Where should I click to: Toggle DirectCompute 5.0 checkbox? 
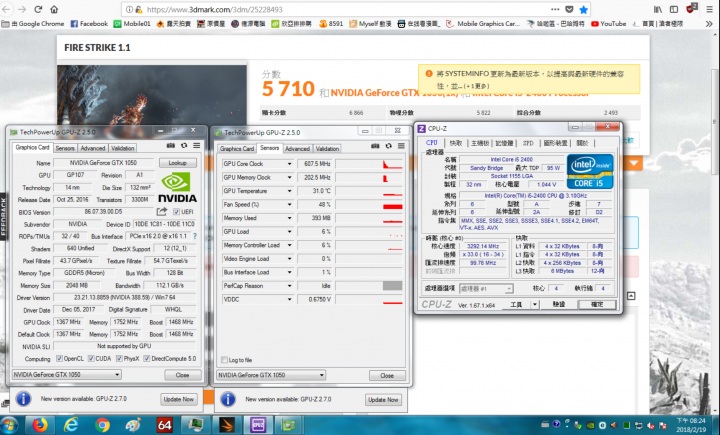(x=147, y=359)
